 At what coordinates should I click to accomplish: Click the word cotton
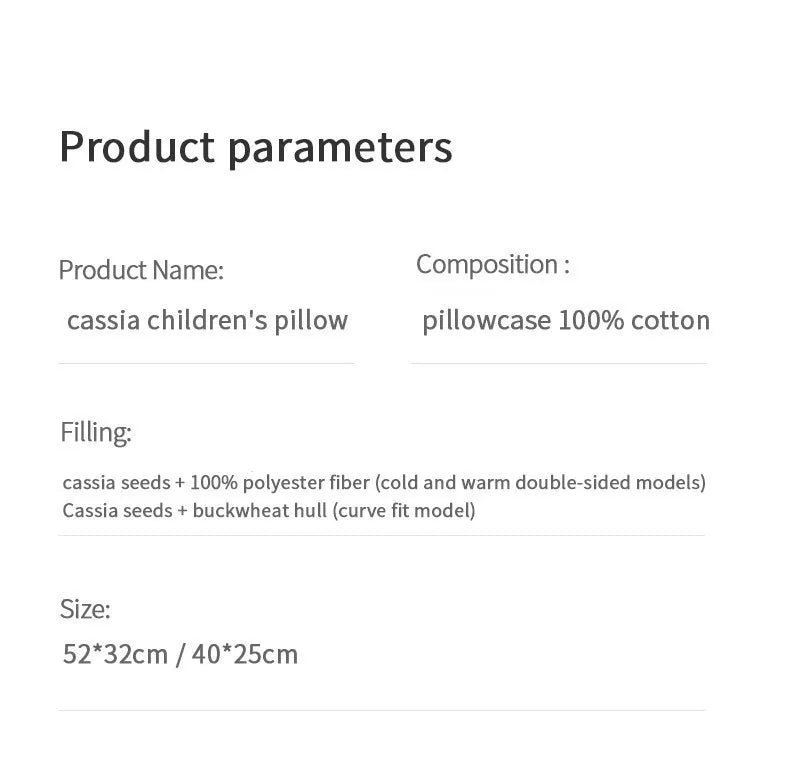pyautogui.click(x=671, y=320)
